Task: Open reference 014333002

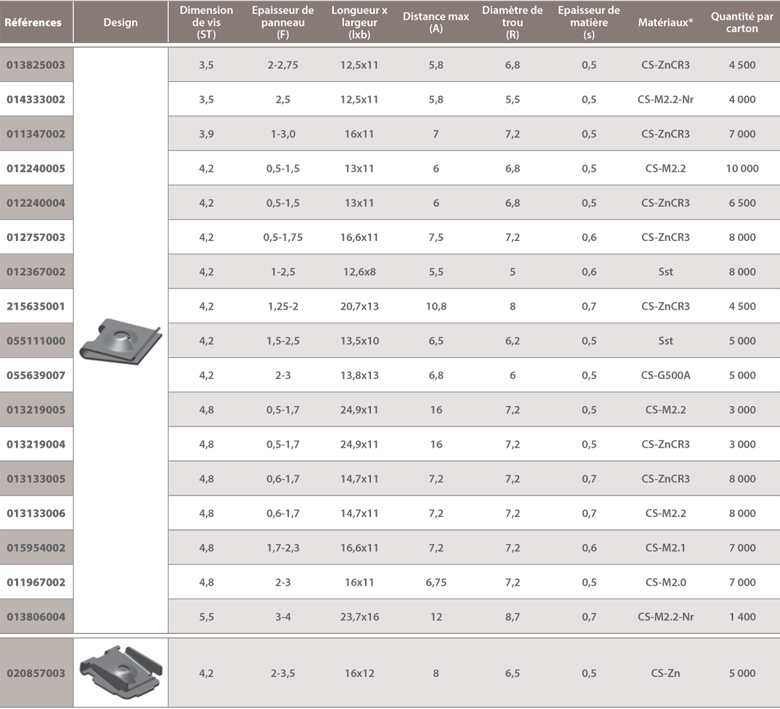Action: (x=36, y=100)
